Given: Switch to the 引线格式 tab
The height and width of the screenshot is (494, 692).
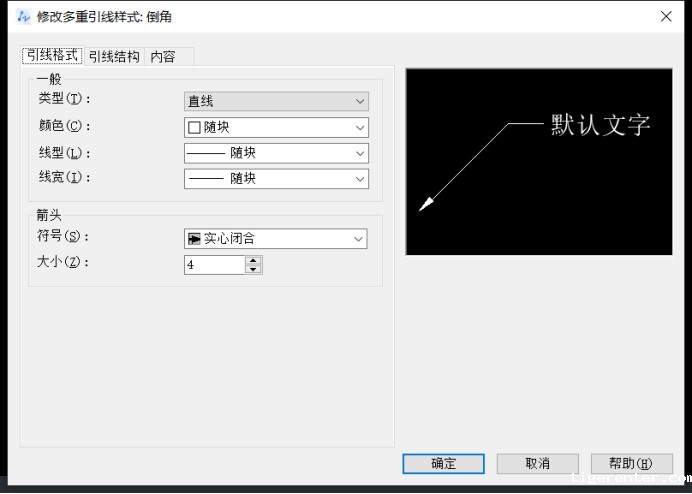Looking at the screenshot, I should tap(51, 56).
